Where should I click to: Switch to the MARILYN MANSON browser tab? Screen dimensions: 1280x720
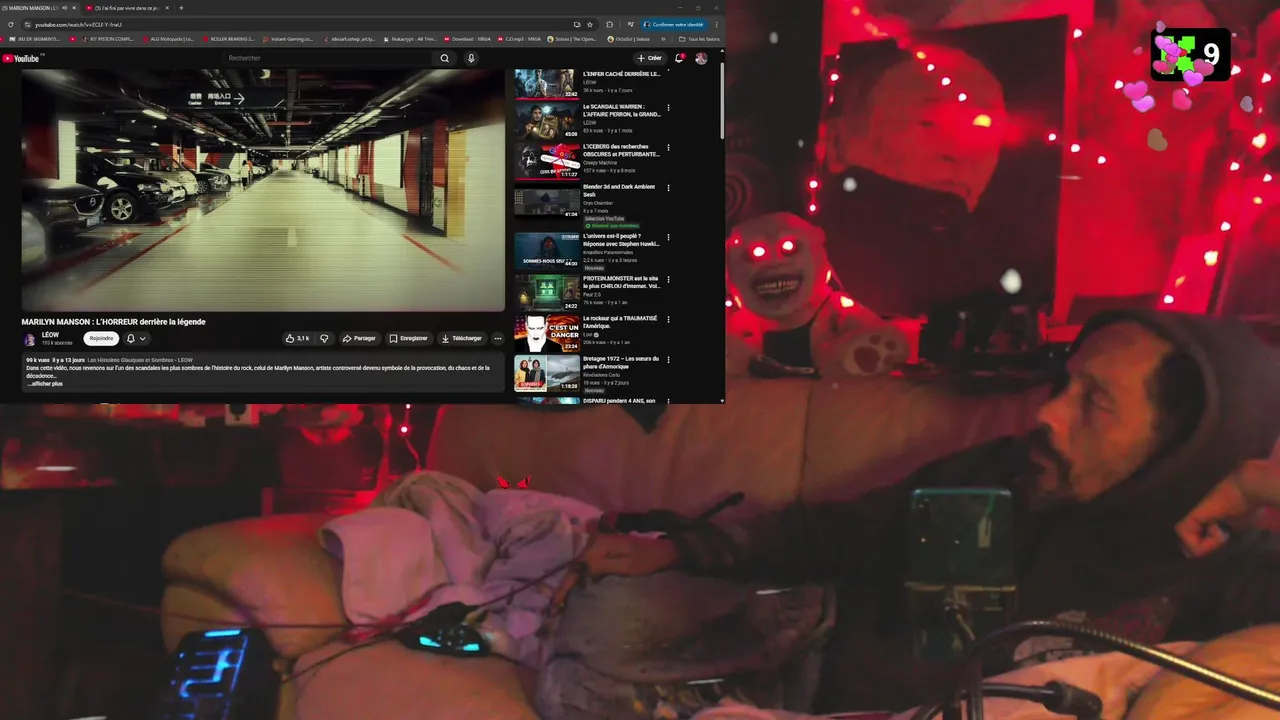(x=38, y=8)
